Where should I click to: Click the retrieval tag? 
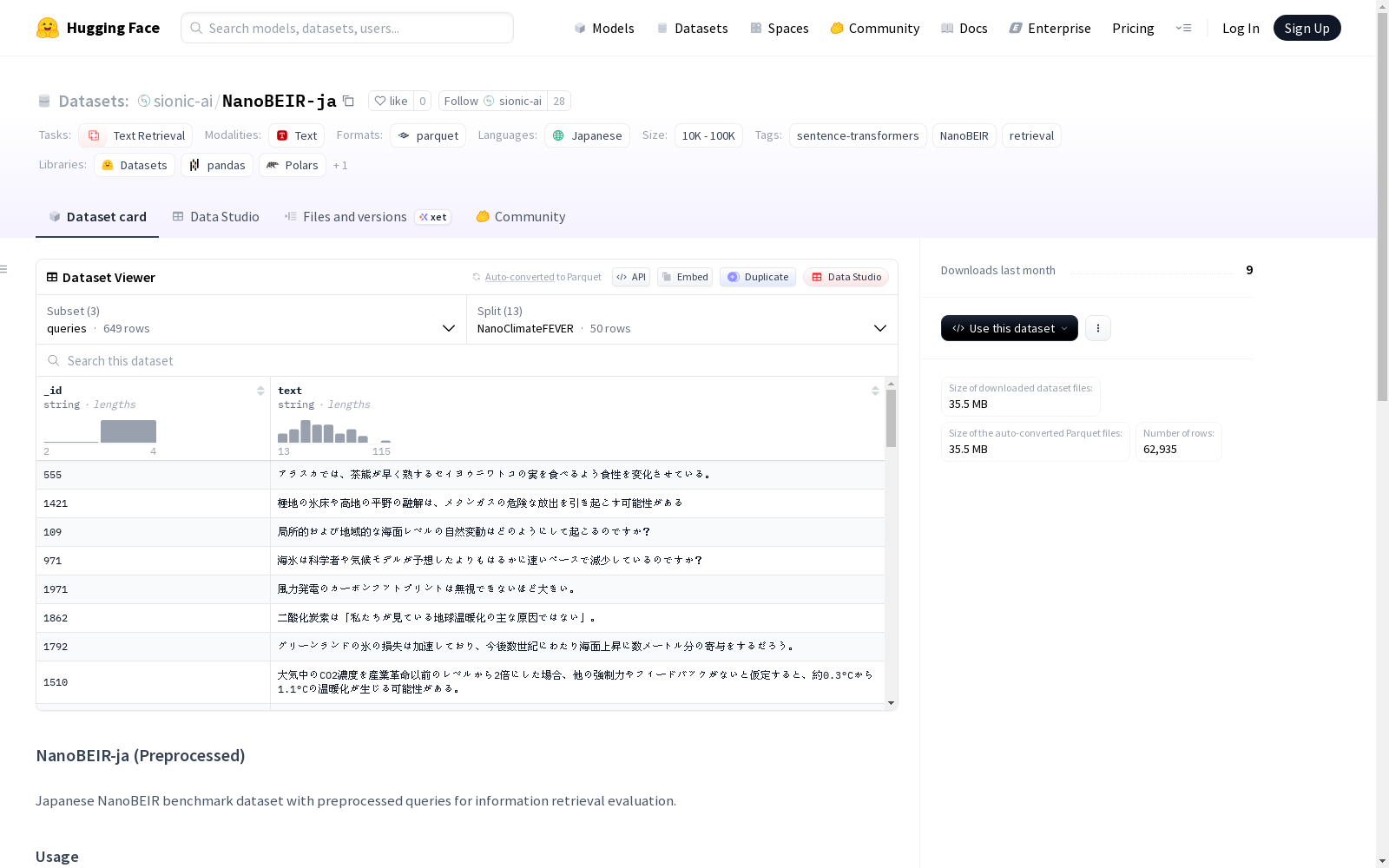tap(1031, 135)
